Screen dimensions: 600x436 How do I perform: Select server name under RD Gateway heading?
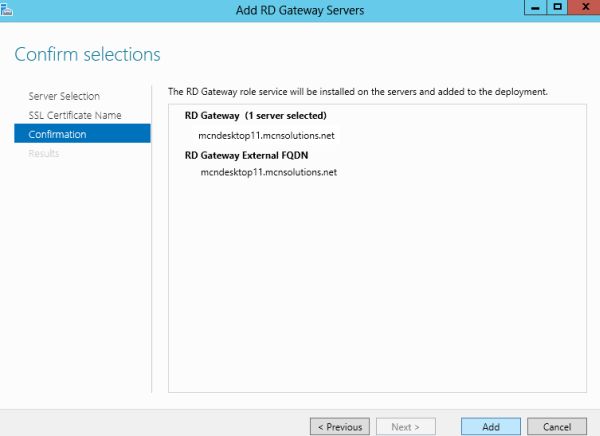pos(266,136)
